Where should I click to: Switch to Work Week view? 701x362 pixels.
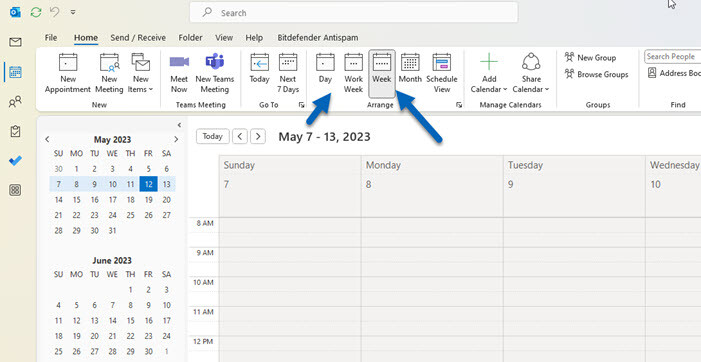(x=353, y=73)
